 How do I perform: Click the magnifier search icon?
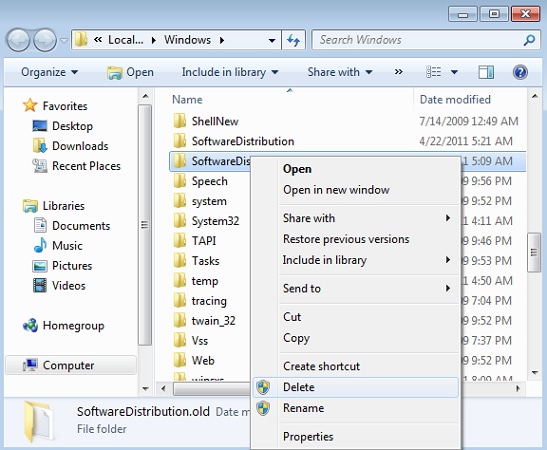tap(530, 40)
